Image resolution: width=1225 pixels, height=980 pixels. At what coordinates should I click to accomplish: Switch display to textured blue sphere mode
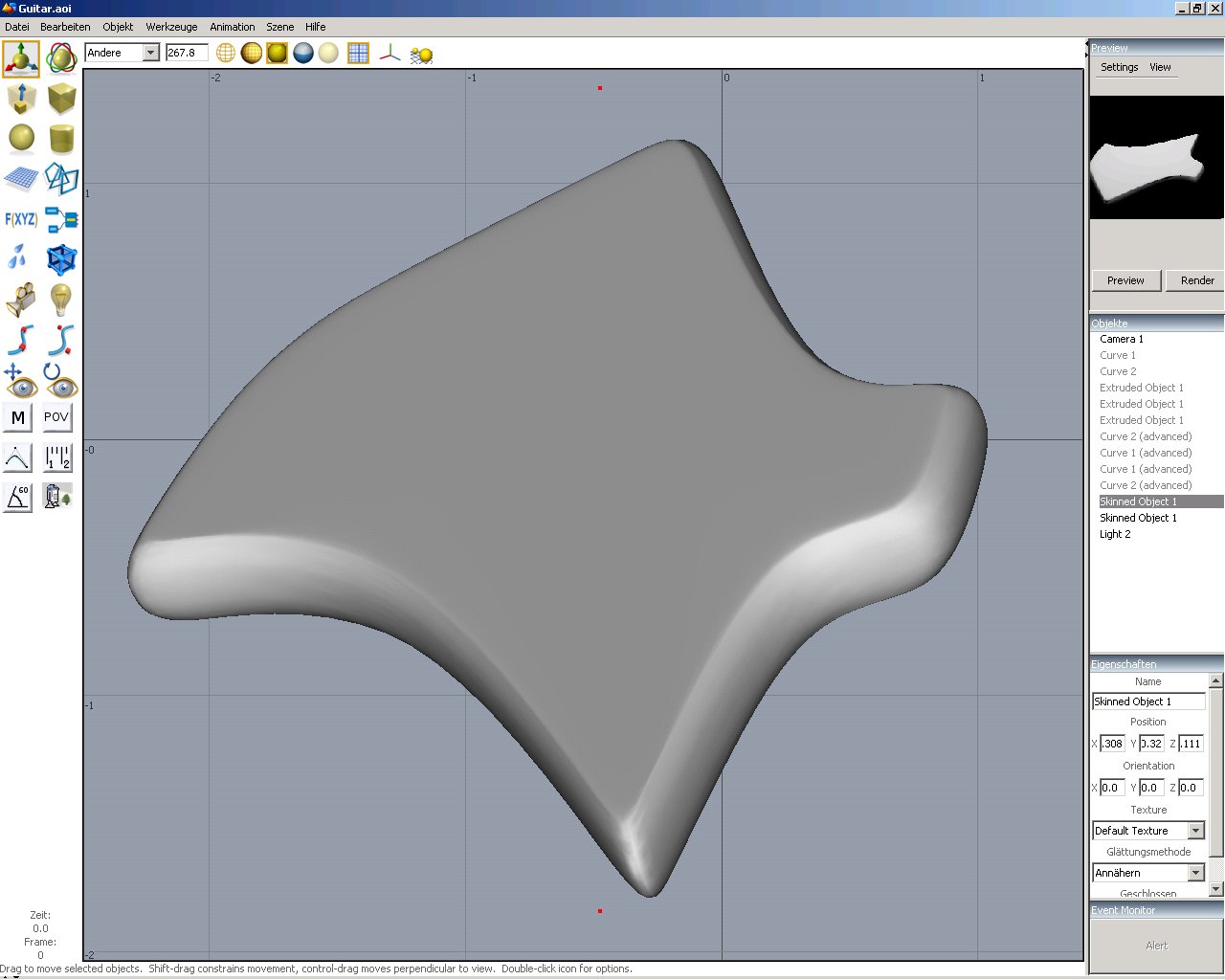click(303, 53)
